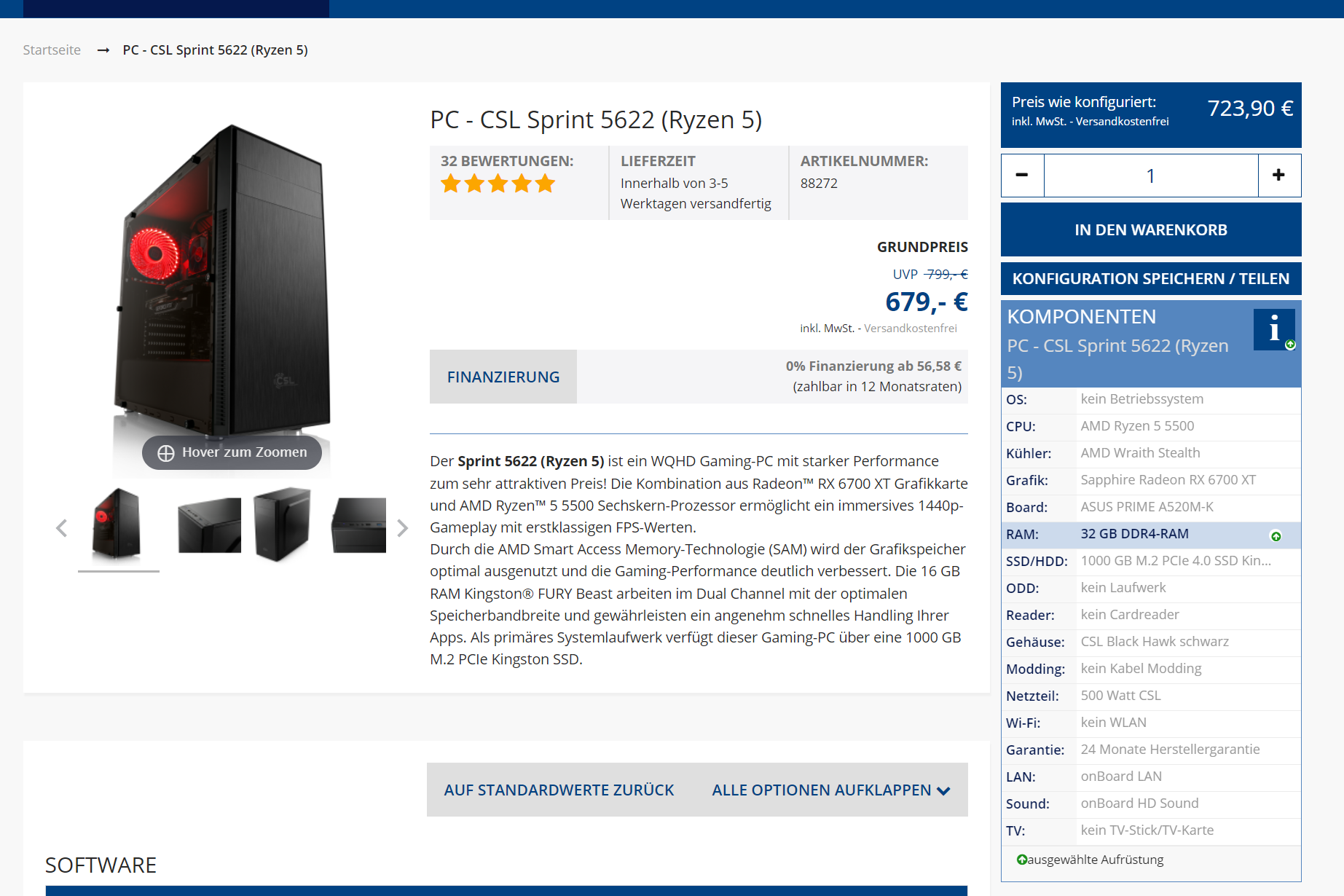
Task: Select the Board ASUS PRIME A520M-K row
Action: tap(1151, 507)
